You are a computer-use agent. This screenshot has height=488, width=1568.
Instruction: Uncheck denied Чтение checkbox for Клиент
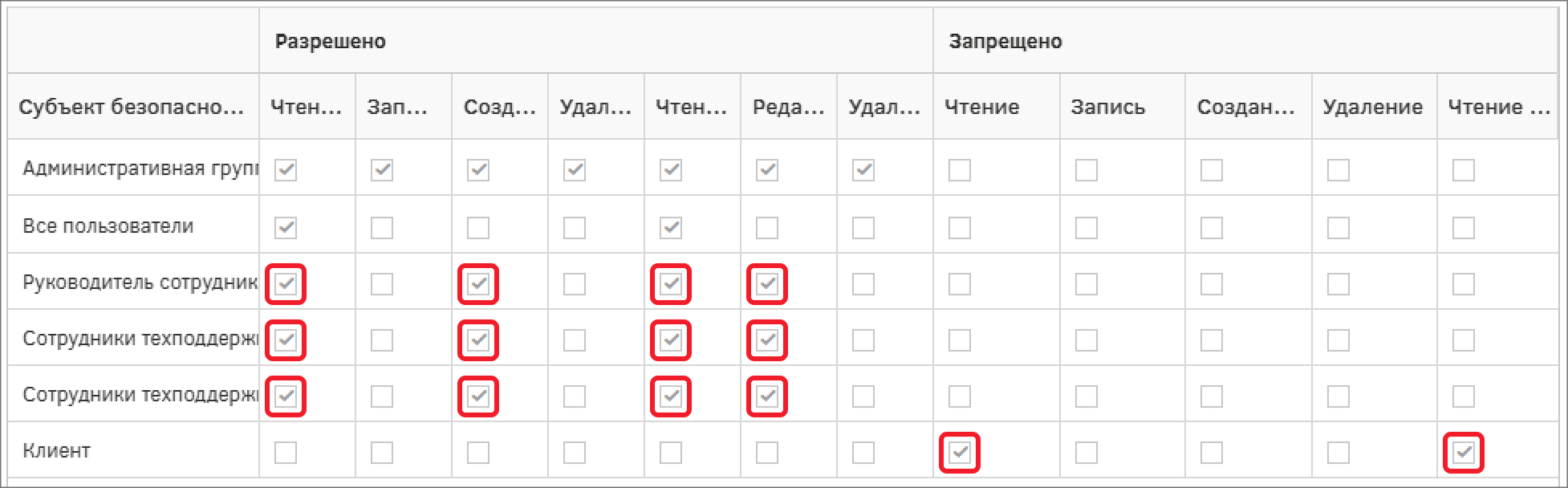[960, 453]
